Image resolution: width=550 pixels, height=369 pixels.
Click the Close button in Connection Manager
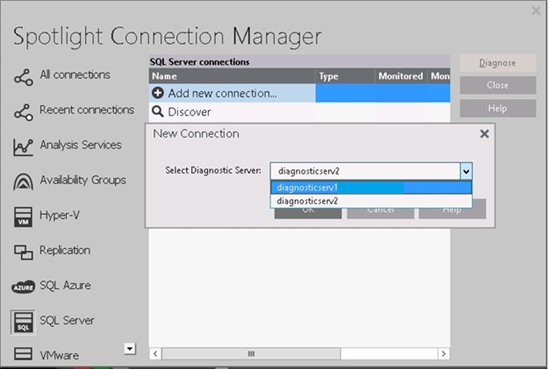coord(498,85)
